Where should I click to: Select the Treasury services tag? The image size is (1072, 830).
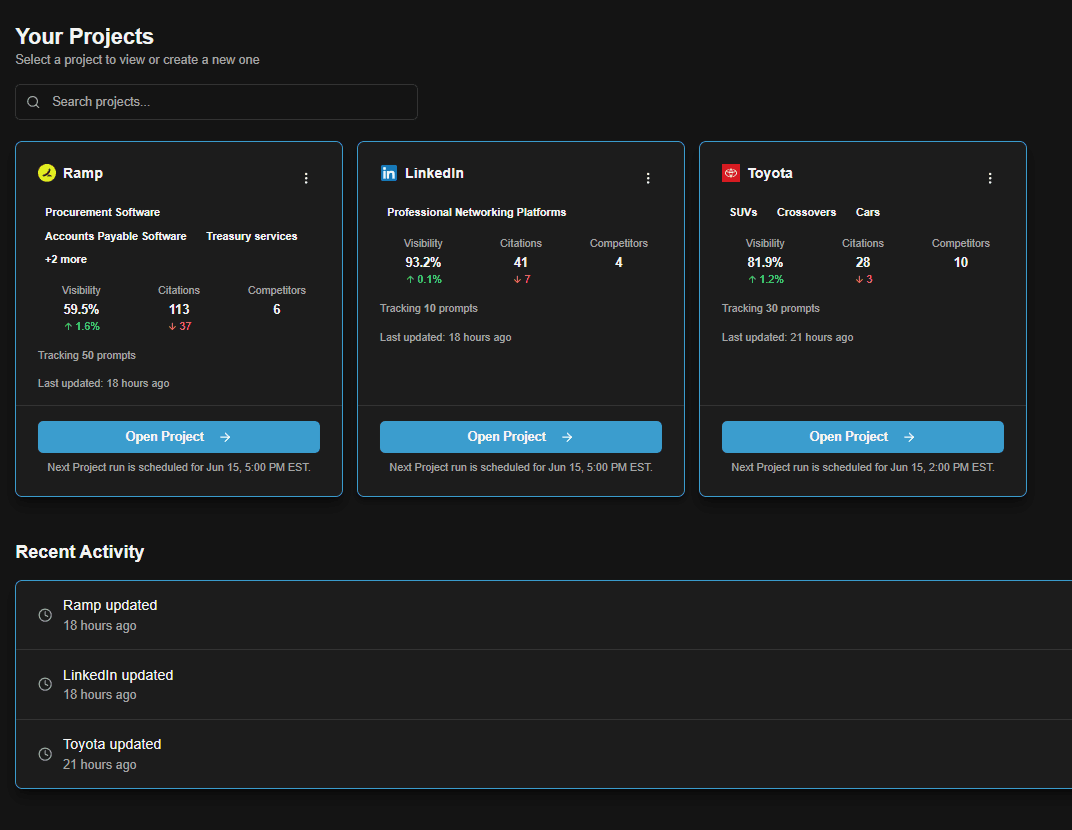[252, 236]
